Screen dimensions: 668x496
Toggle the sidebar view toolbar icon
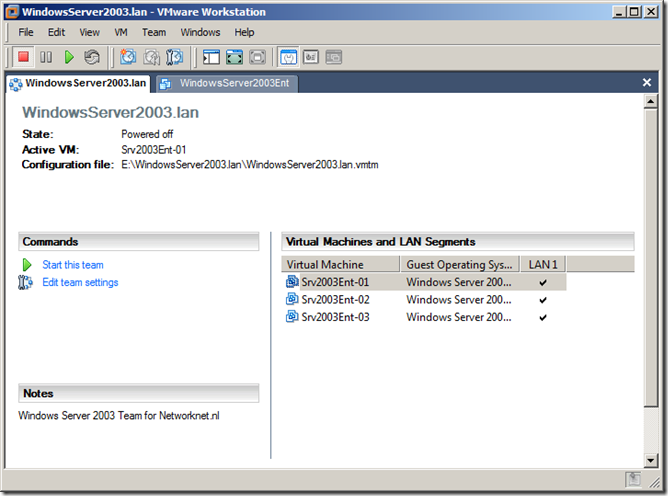211,57
